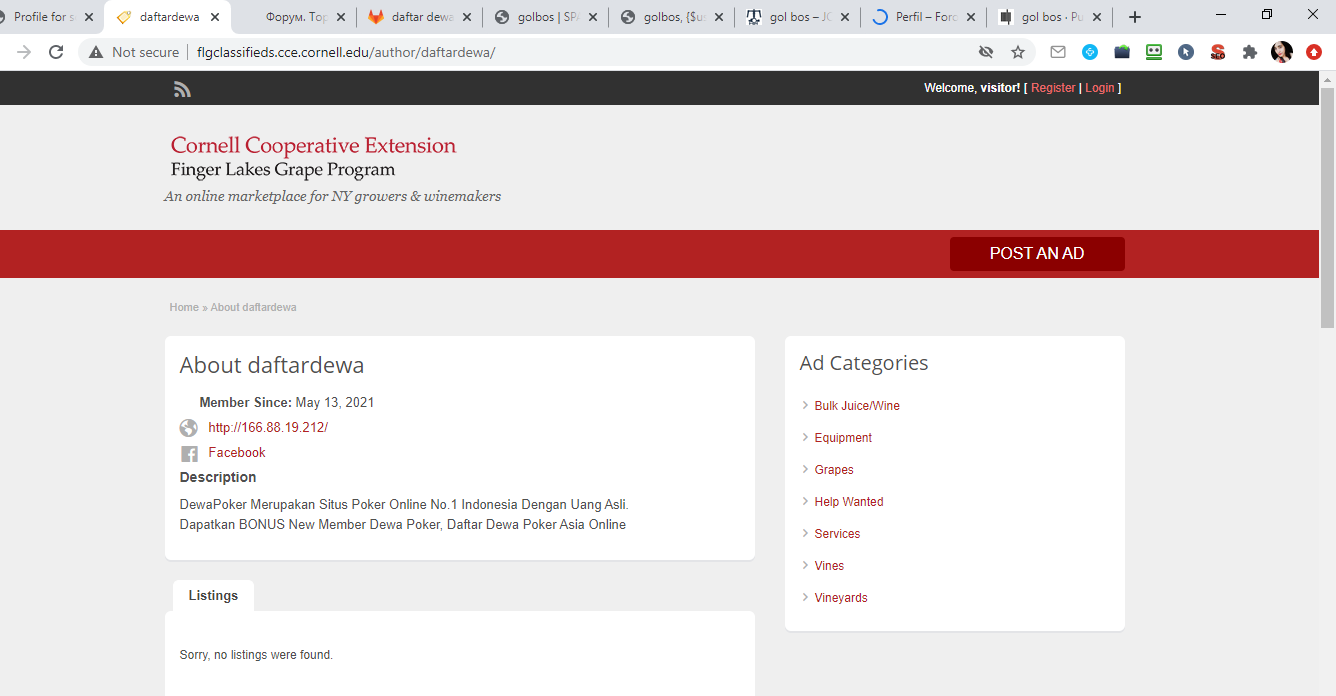
Task: Expand the Help Wanted category
Action: tap(848, 502)
